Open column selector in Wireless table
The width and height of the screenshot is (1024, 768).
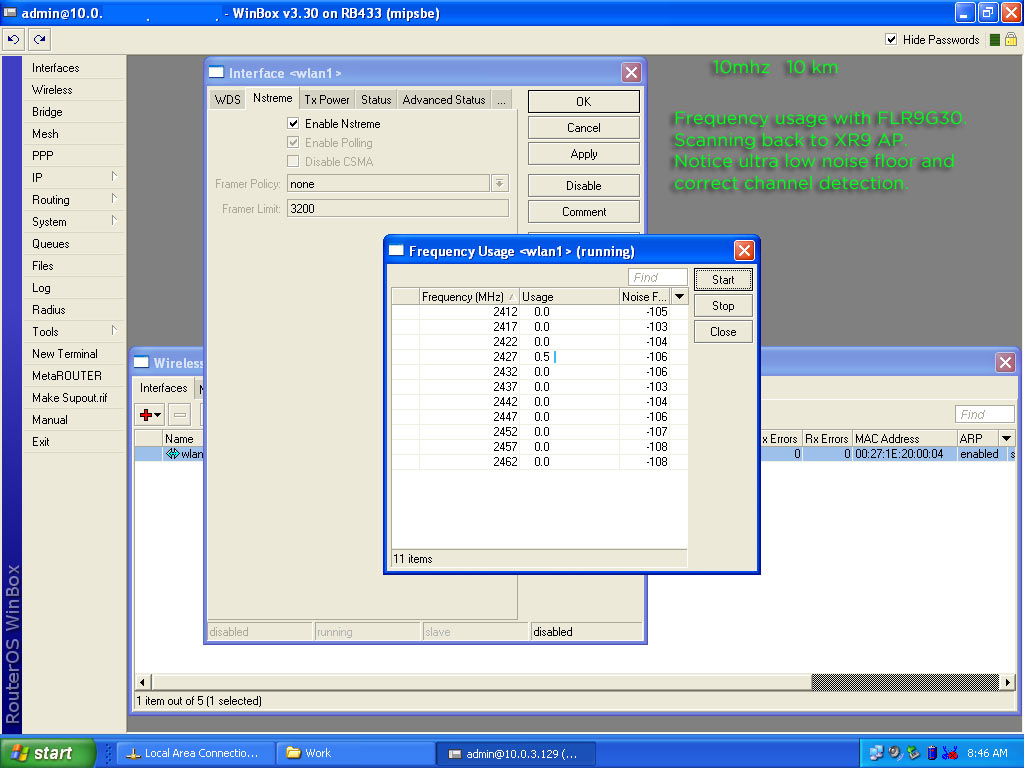pyautogui.click(x=1006, y=438)
